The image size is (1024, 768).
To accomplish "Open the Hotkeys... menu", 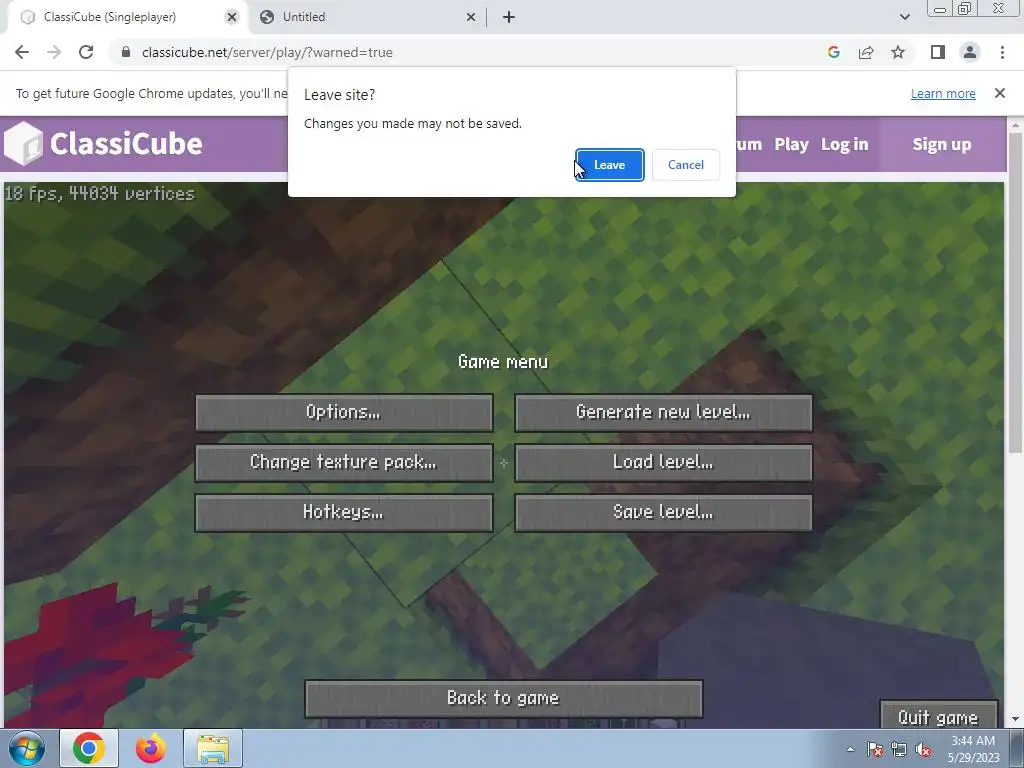I will point(344,513).
